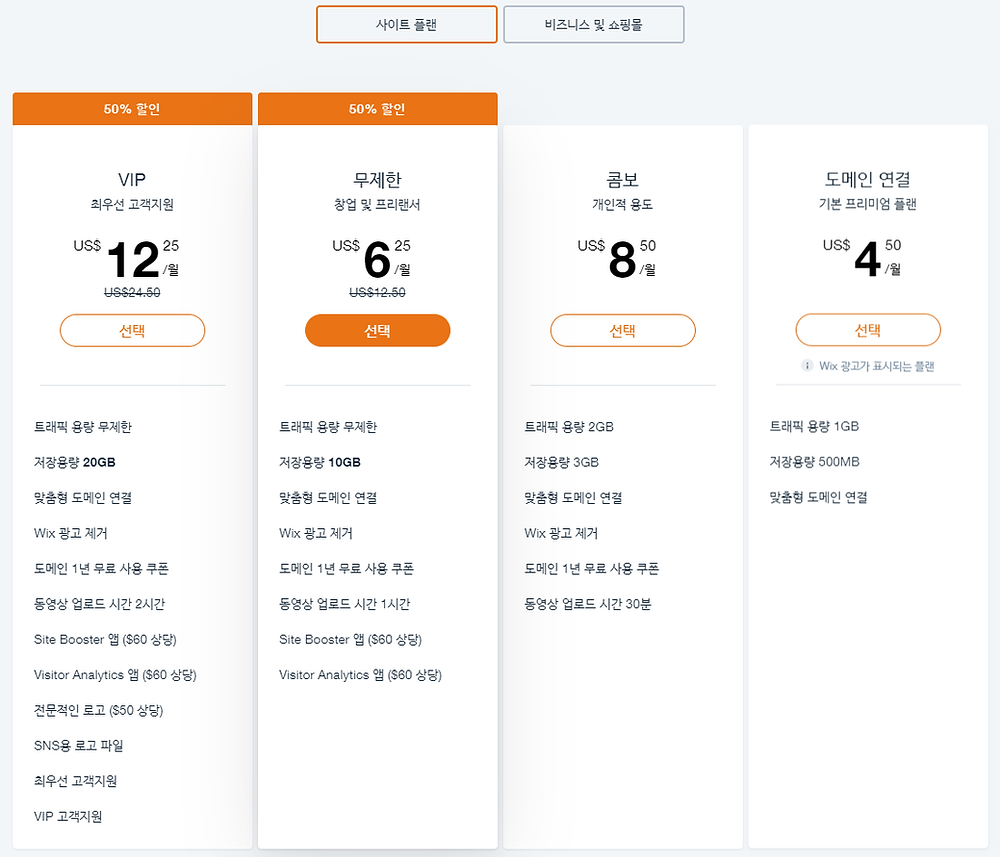Click the VIP plan title

click(x=132, y=180)
